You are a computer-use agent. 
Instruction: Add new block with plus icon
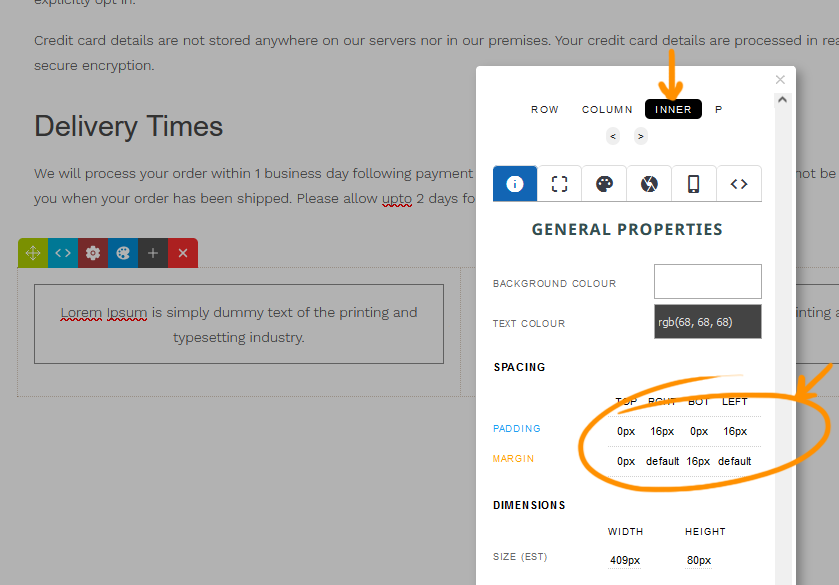(153, 253)
